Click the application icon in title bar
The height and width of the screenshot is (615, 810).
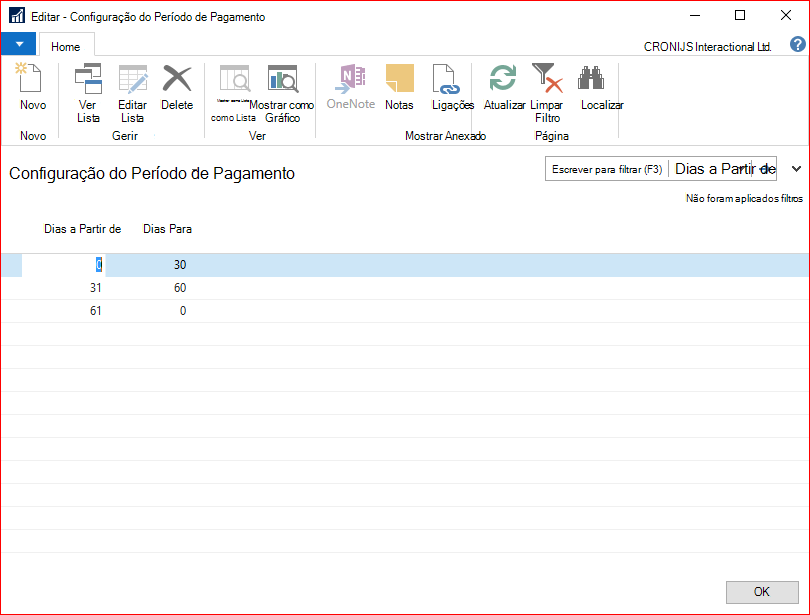pos(17,15)
